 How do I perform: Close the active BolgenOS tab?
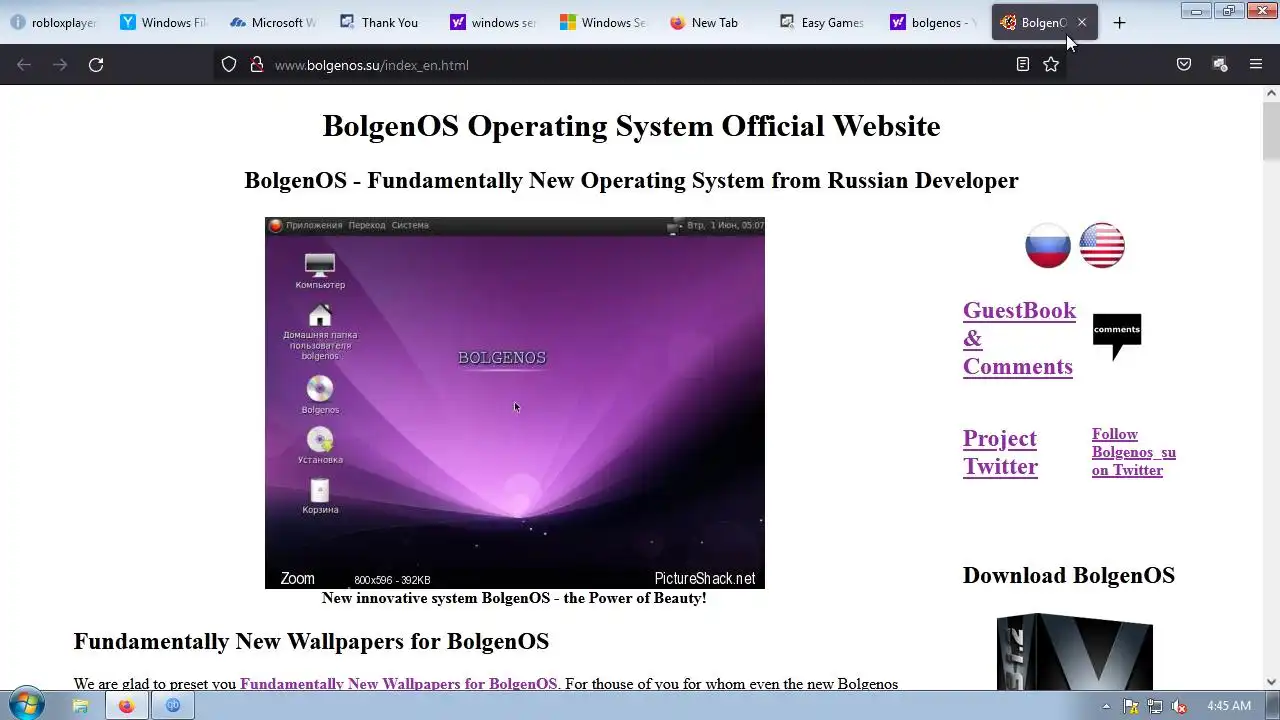point(1082,22)
